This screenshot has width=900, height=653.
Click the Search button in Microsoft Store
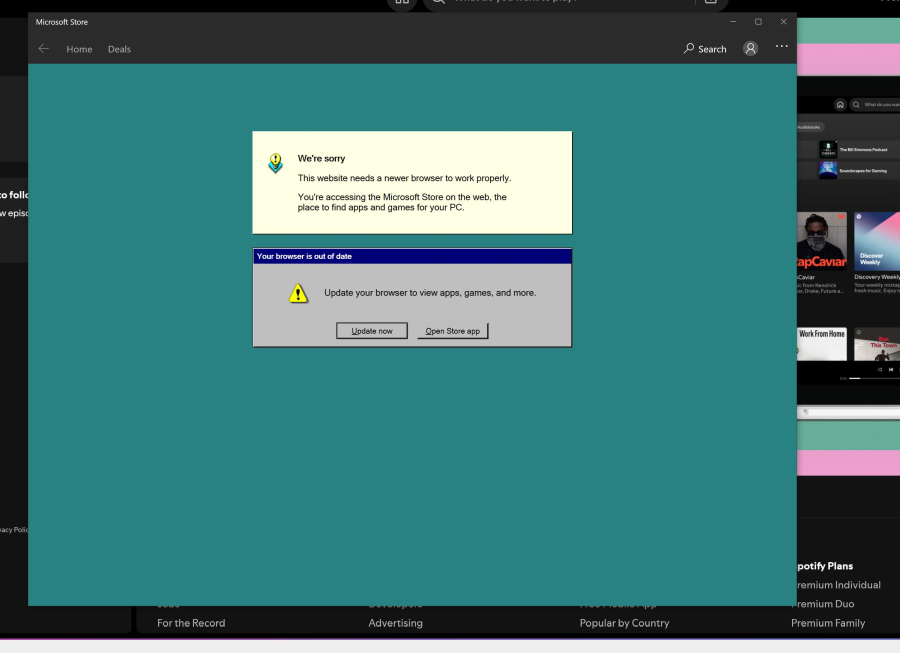[705, 49]
